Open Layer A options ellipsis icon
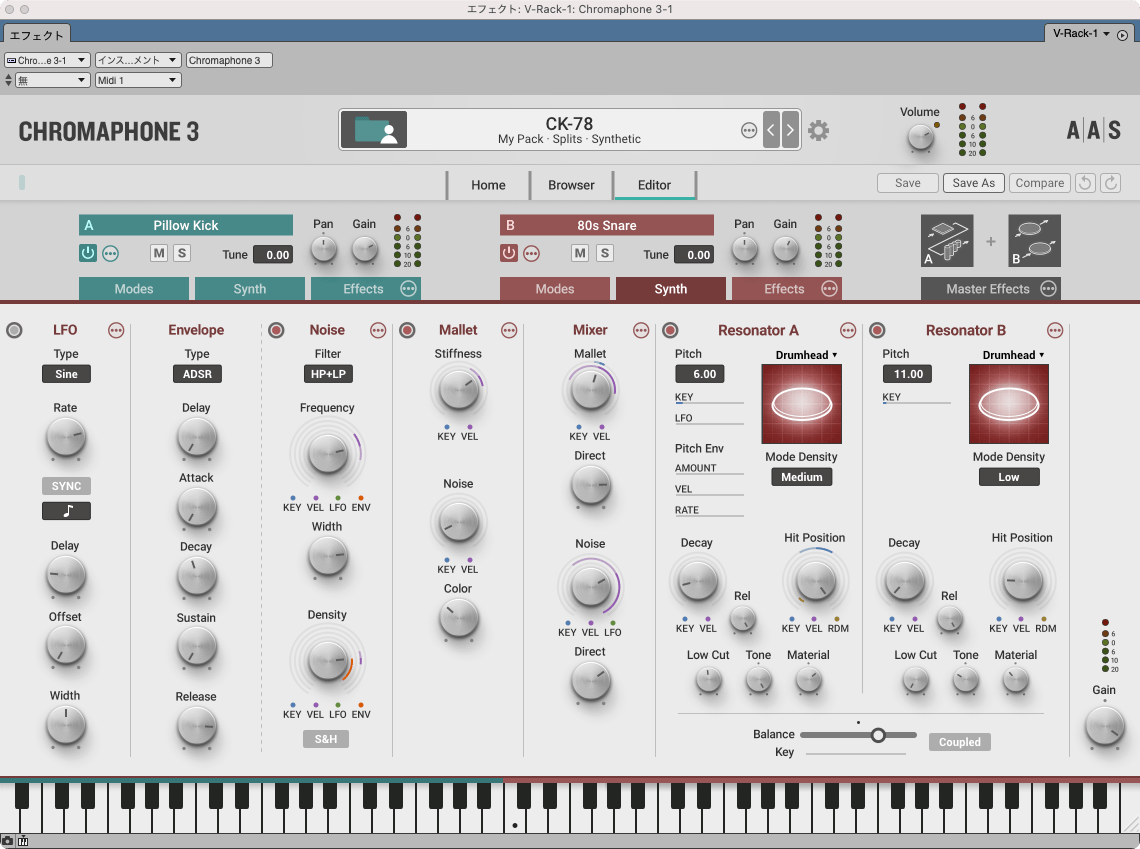 (111, 254)
